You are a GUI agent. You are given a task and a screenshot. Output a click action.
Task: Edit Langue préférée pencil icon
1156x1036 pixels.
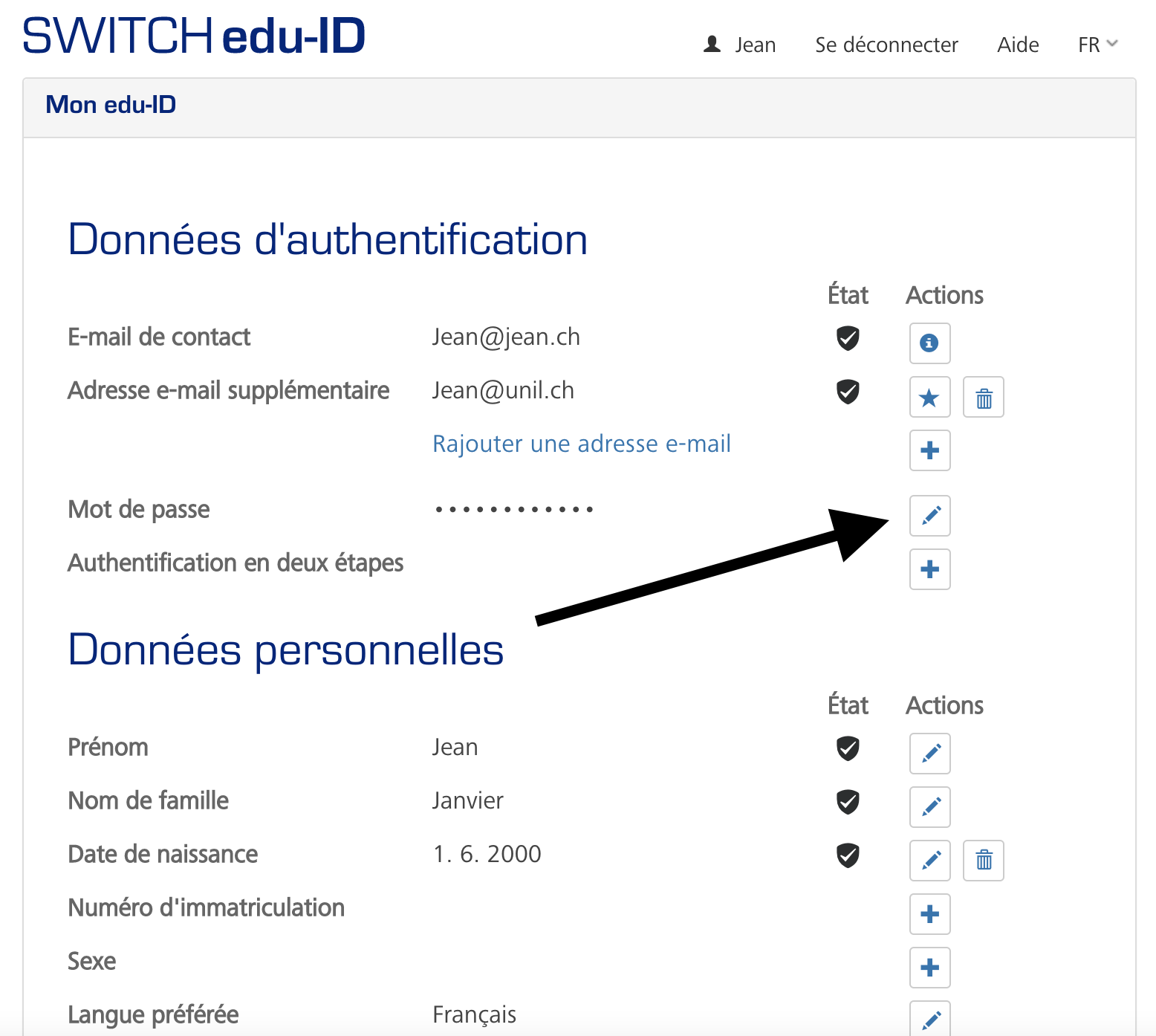click(x=929, y=1019)
